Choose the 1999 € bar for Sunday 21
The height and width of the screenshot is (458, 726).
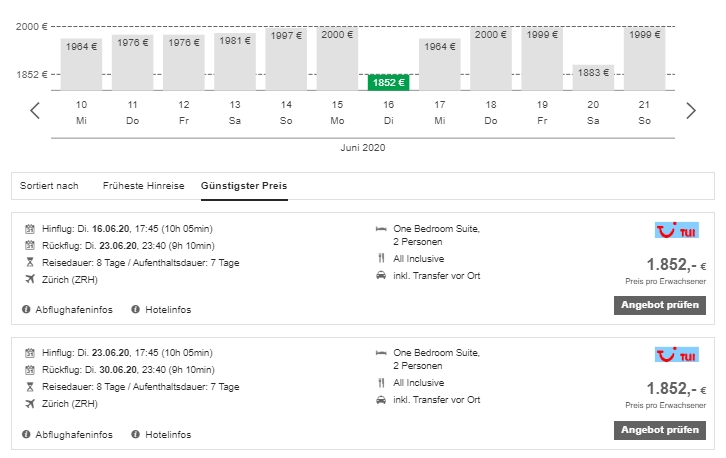coord(644,58)
